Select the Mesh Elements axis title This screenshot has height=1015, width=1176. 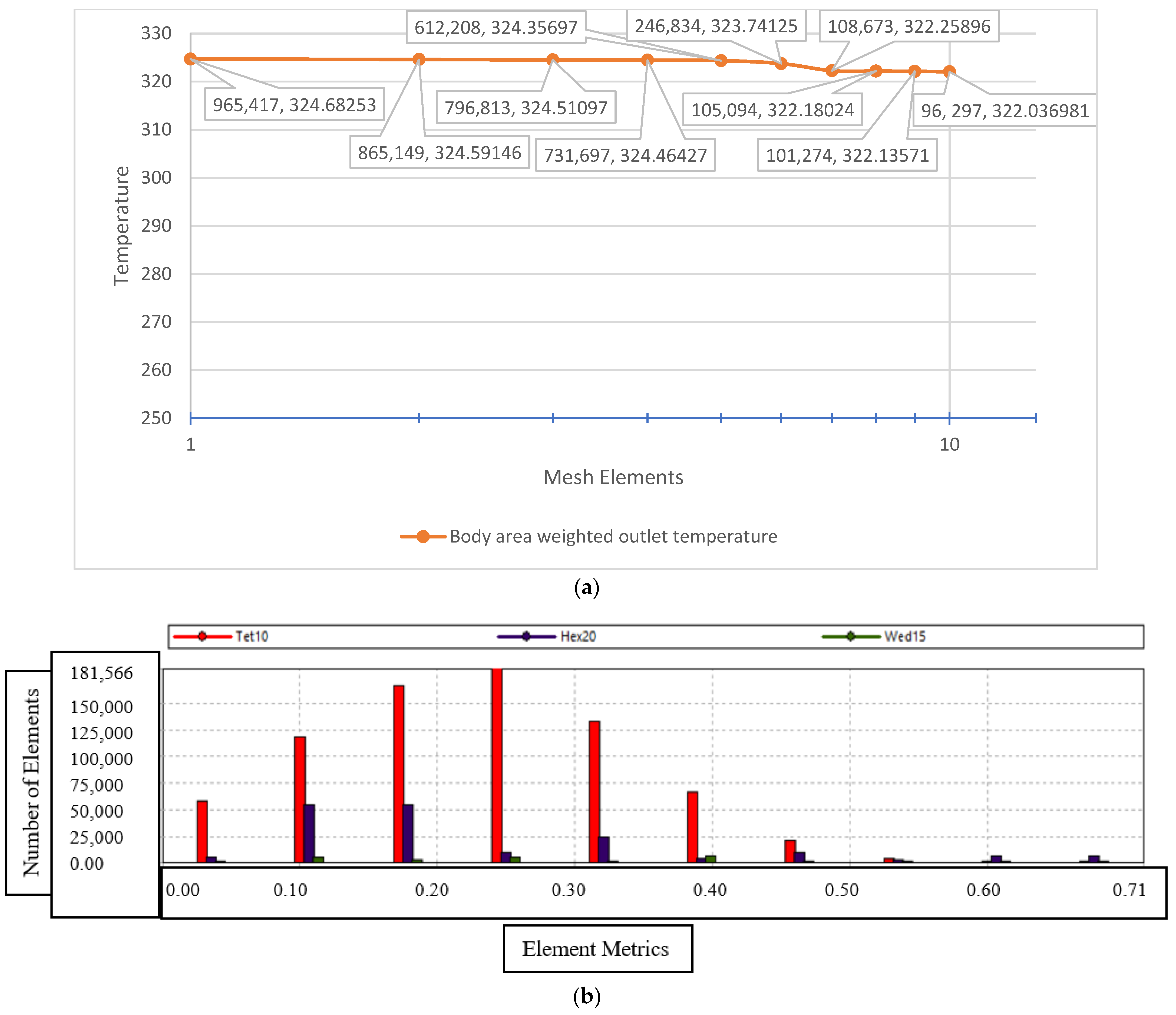pyautogui.click(x=613, y=477)
